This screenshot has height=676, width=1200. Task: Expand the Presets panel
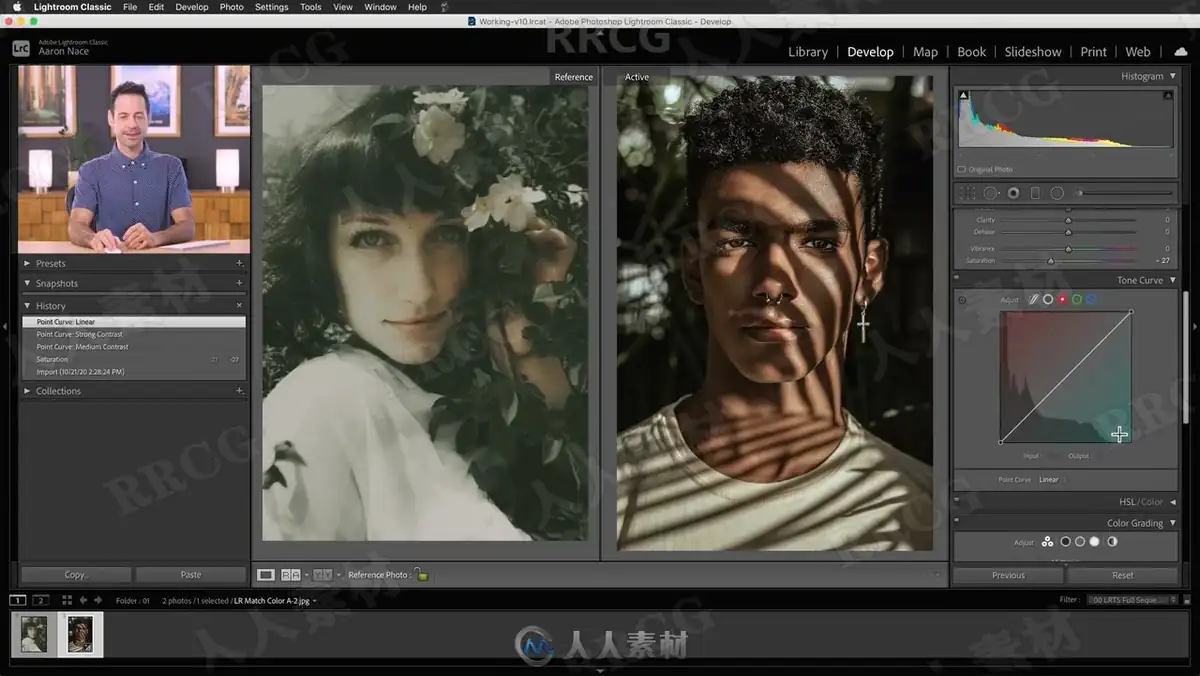[x=27, y=263]
